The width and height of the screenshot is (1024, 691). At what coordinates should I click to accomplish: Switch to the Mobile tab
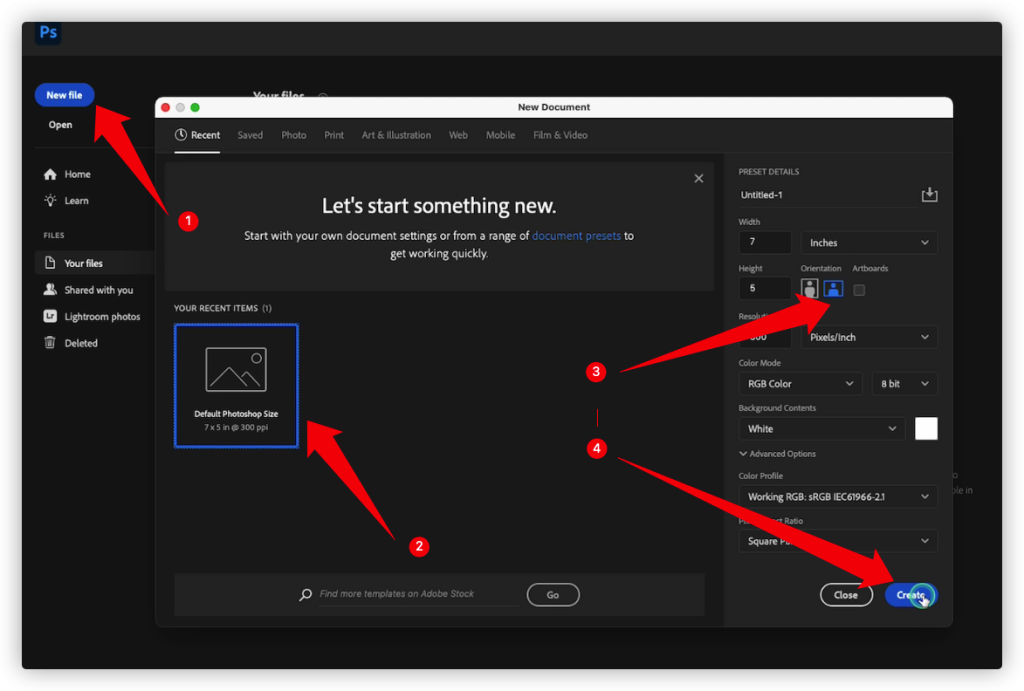(x=500, y=135)
